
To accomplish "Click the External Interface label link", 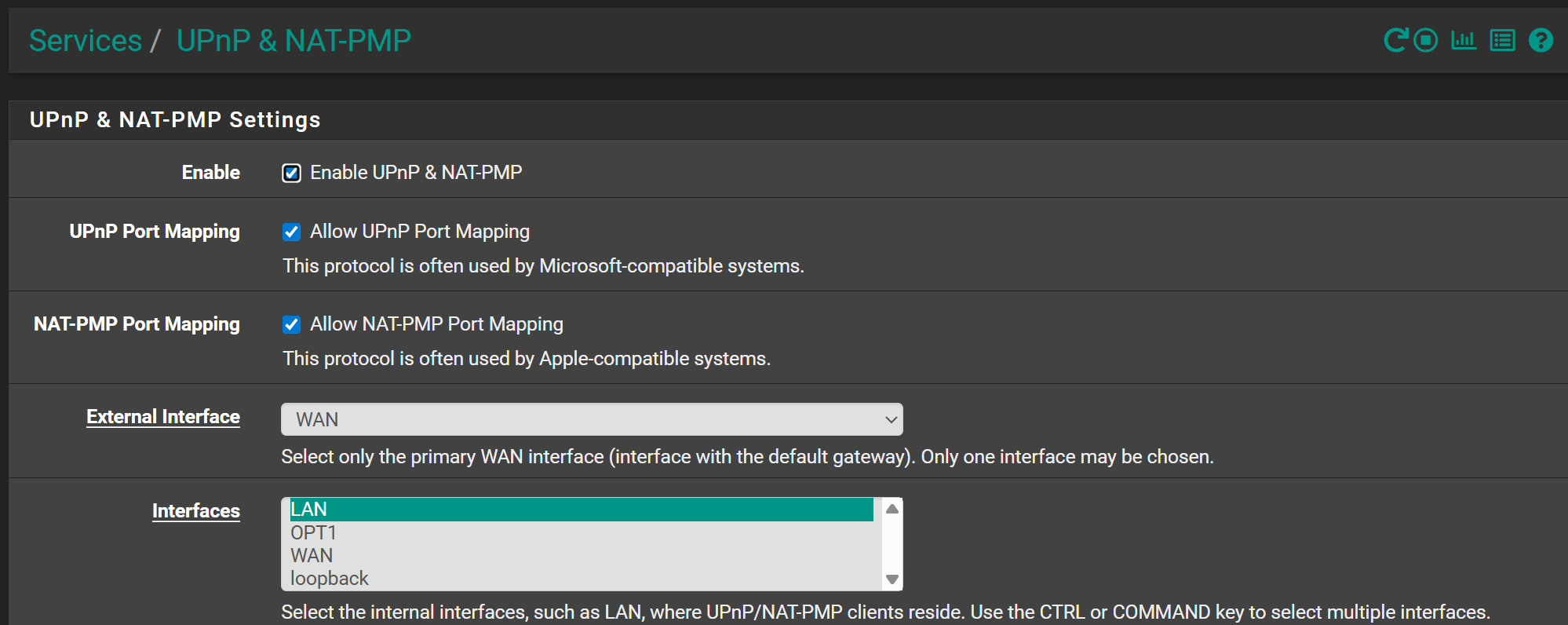I will [x=163, y=417].
